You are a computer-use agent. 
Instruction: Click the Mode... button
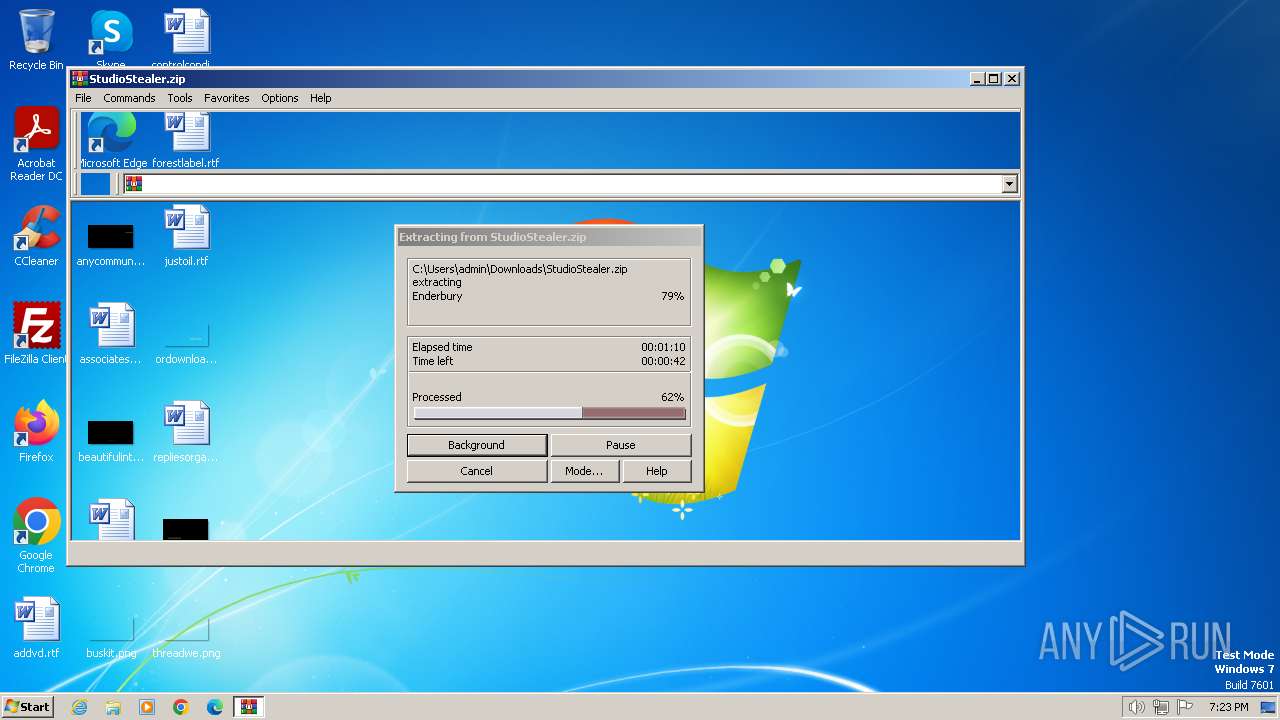coord(584,471)
